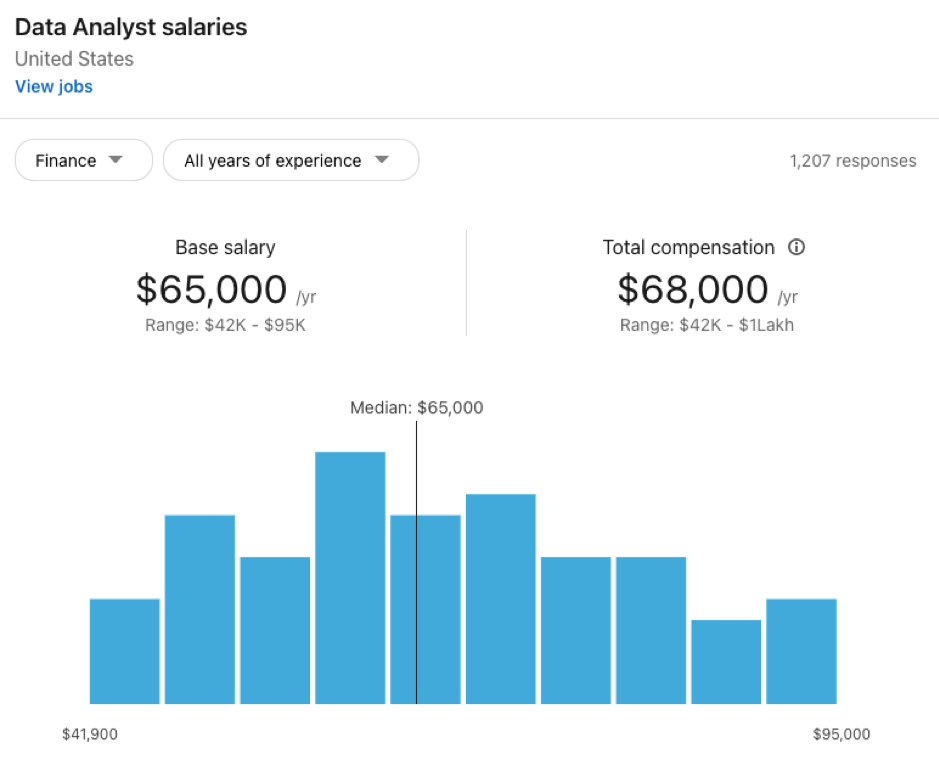Open the Total compensation info tooltip

tap(796, 247)
